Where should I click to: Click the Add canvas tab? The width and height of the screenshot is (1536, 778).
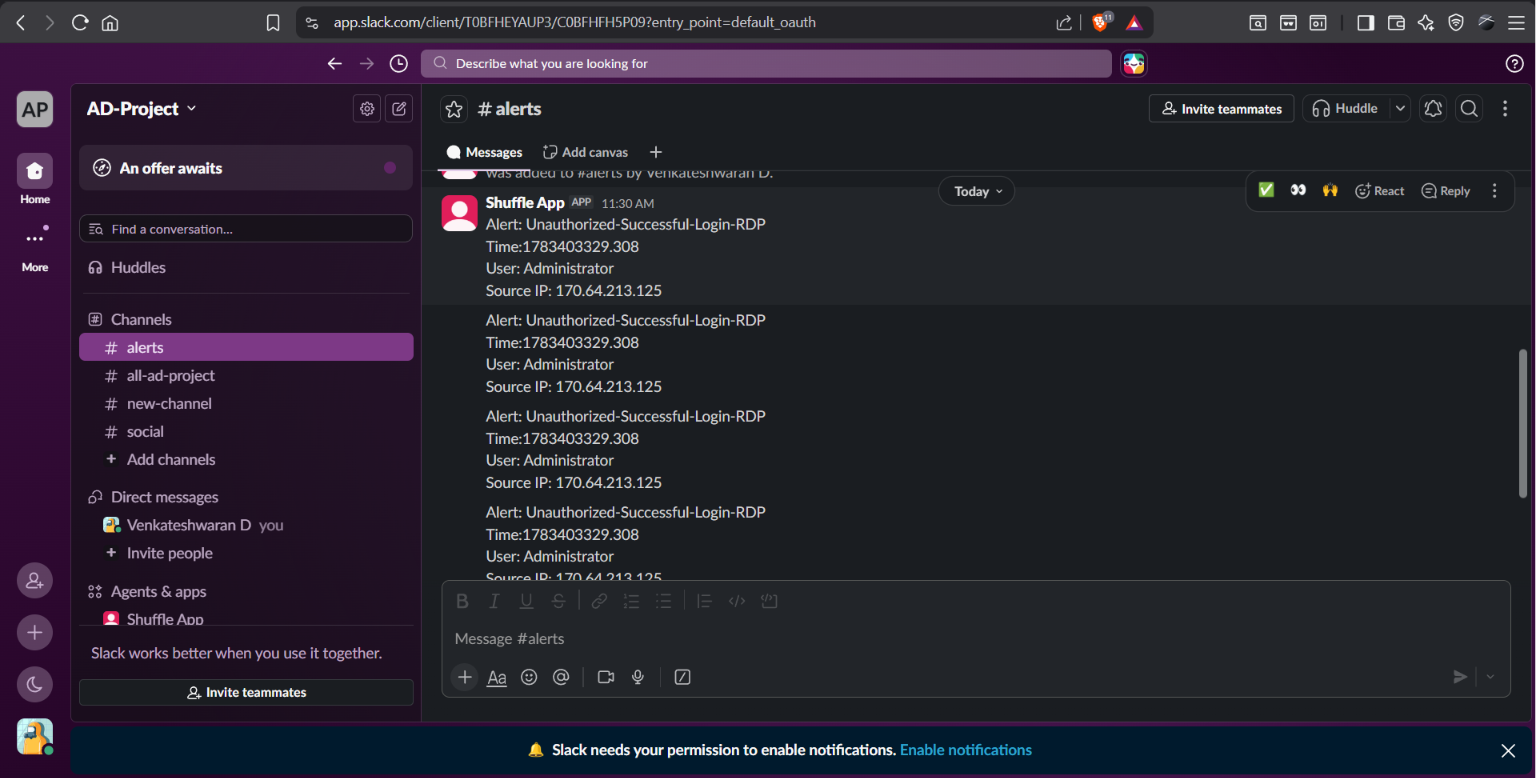[585, 152]
